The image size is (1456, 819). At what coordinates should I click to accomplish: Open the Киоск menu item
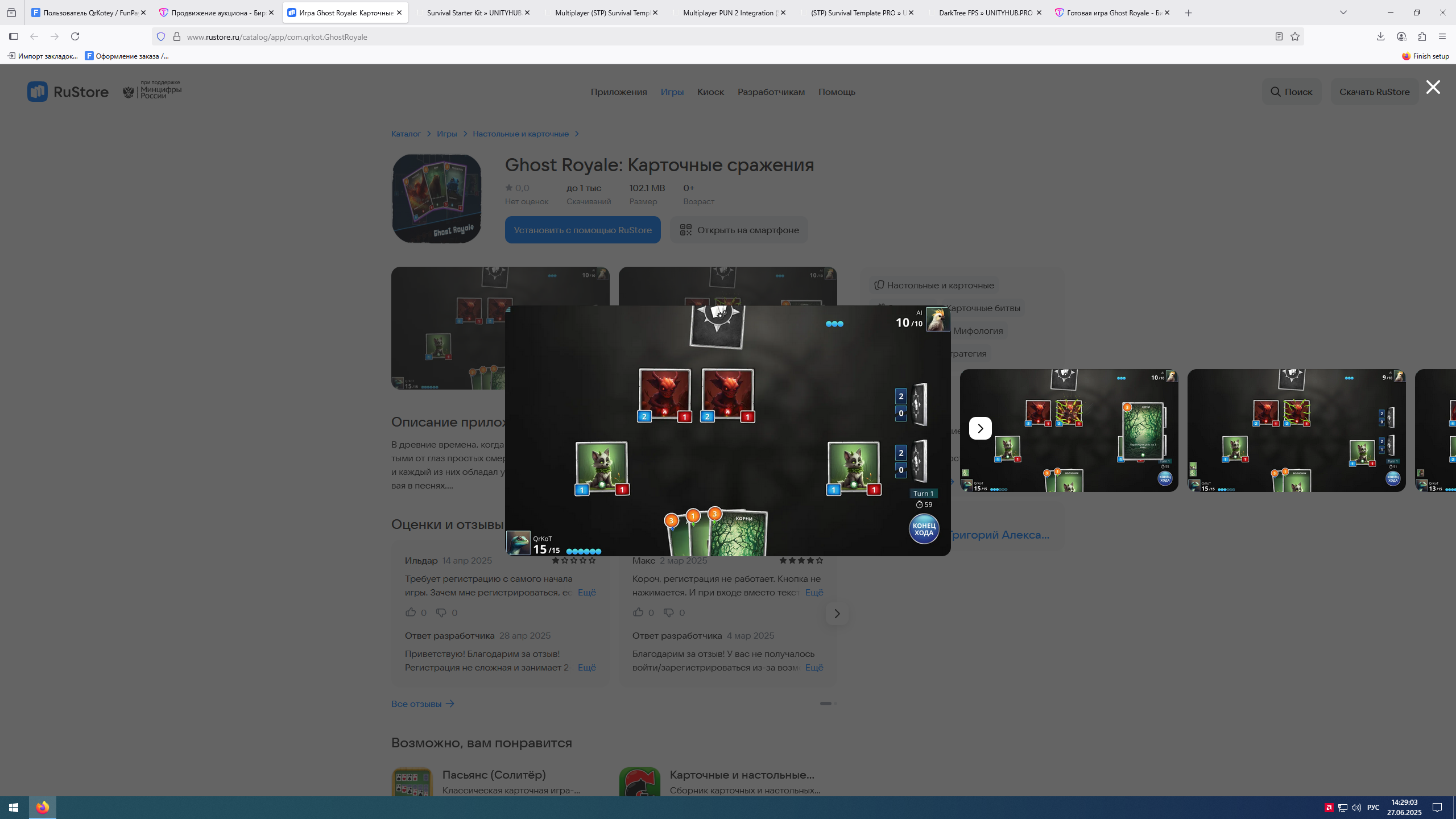[x=710, y=92]
